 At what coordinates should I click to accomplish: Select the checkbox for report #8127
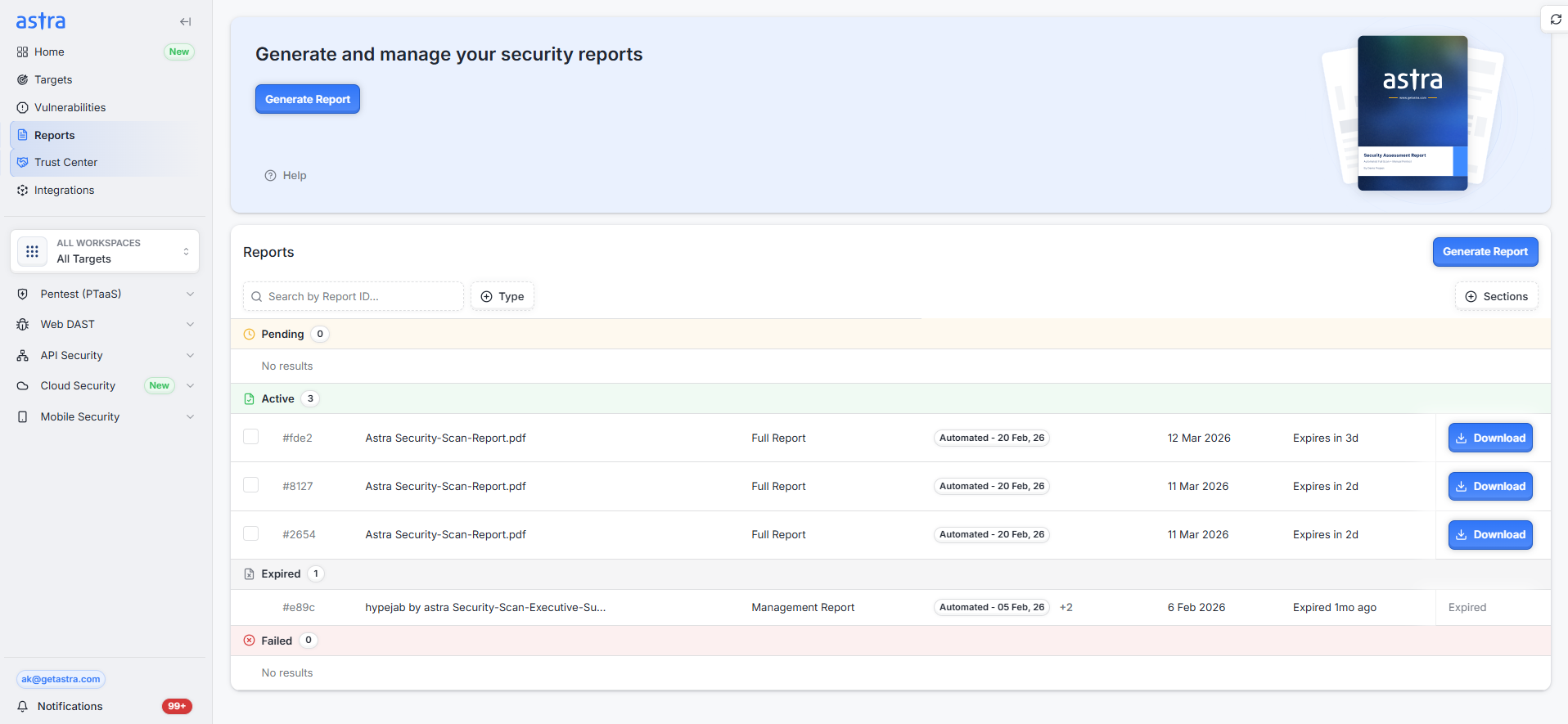click(251, 485)
